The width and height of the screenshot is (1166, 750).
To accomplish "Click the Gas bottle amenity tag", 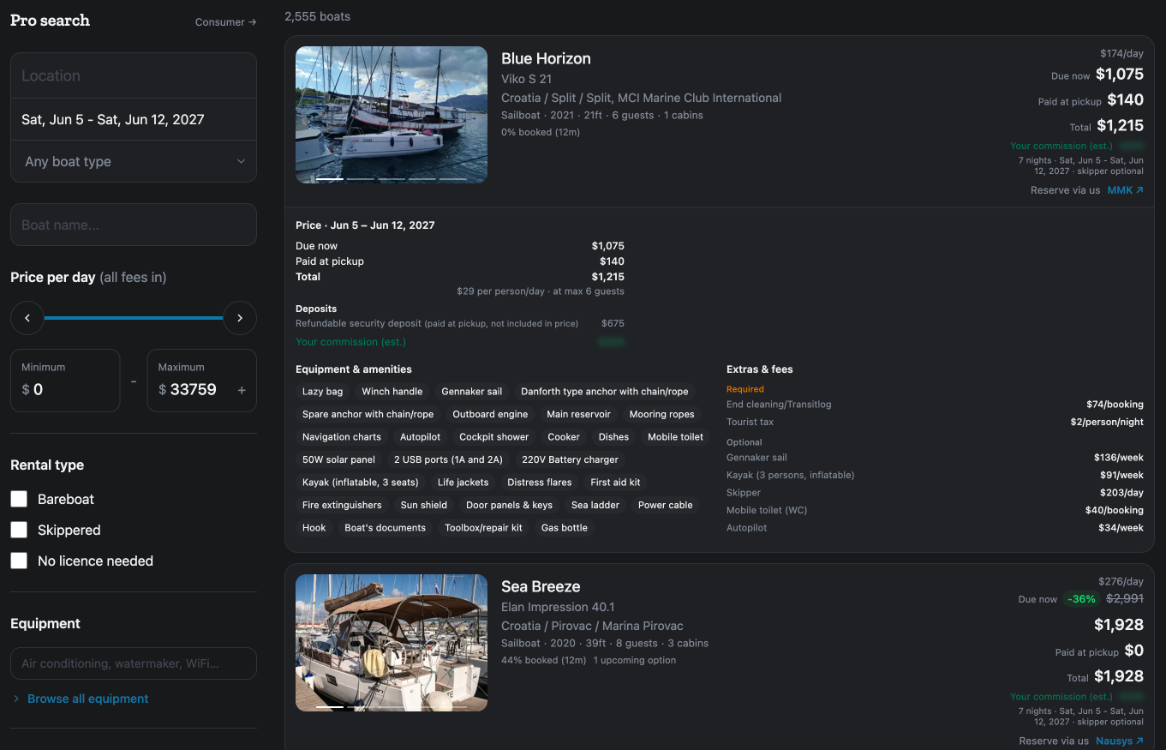I will click(564, 528).
